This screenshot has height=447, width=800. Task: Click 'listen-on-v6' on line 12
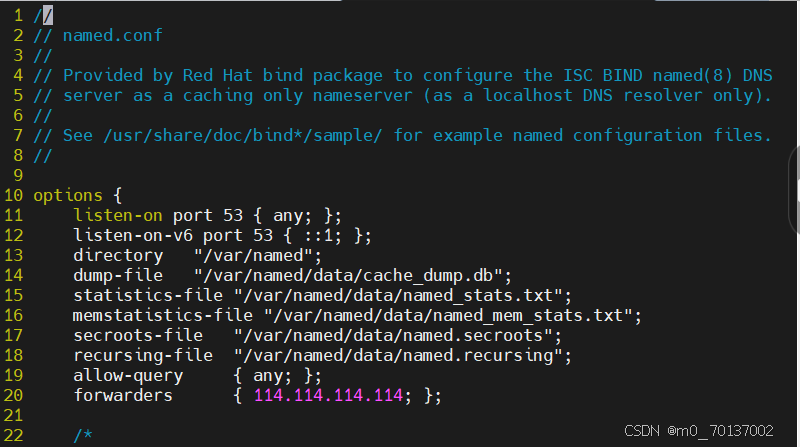[133, 235]
